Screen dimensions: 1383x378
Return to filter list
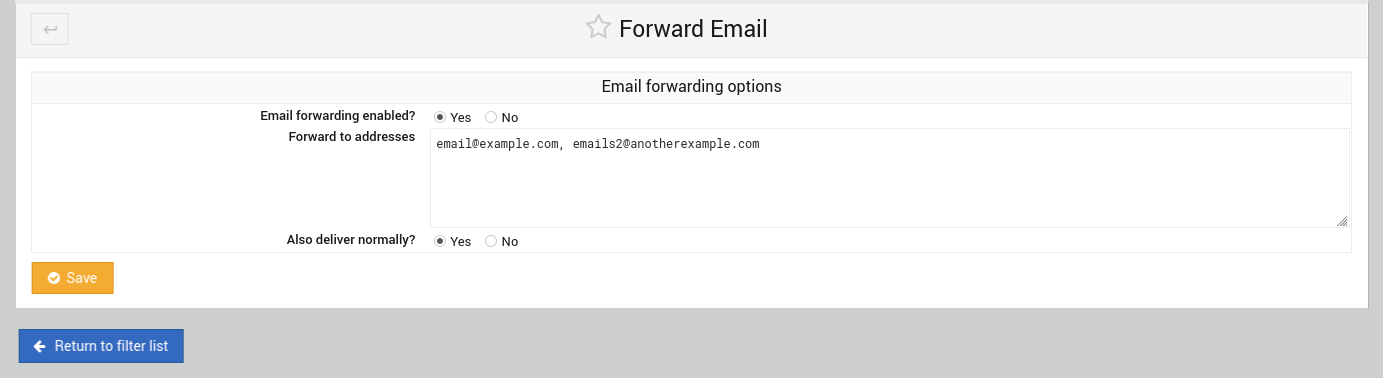(101, 346)
